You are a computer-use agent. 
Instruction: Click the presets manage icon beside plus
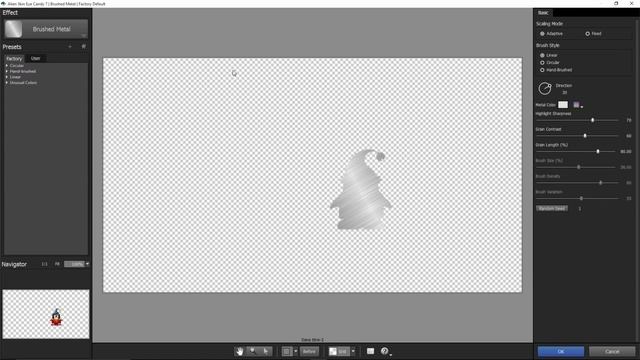tap(83, 47)
